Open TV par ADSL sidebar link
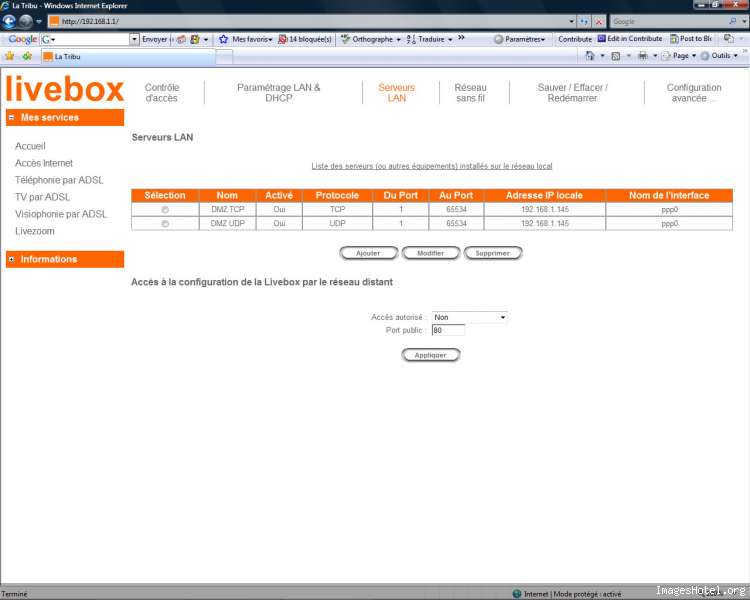Image resolution: width=750 pixels, height=600 pixels. click(x=43, y=197)
